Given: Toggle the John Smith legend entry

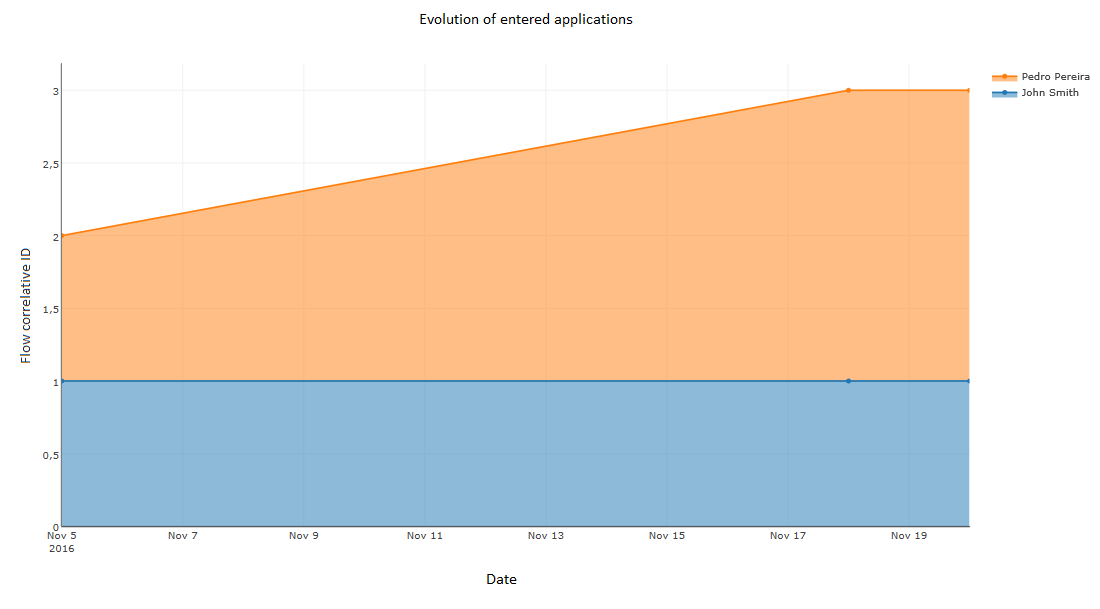Looking at the screenshot, I should [1035, 93].
